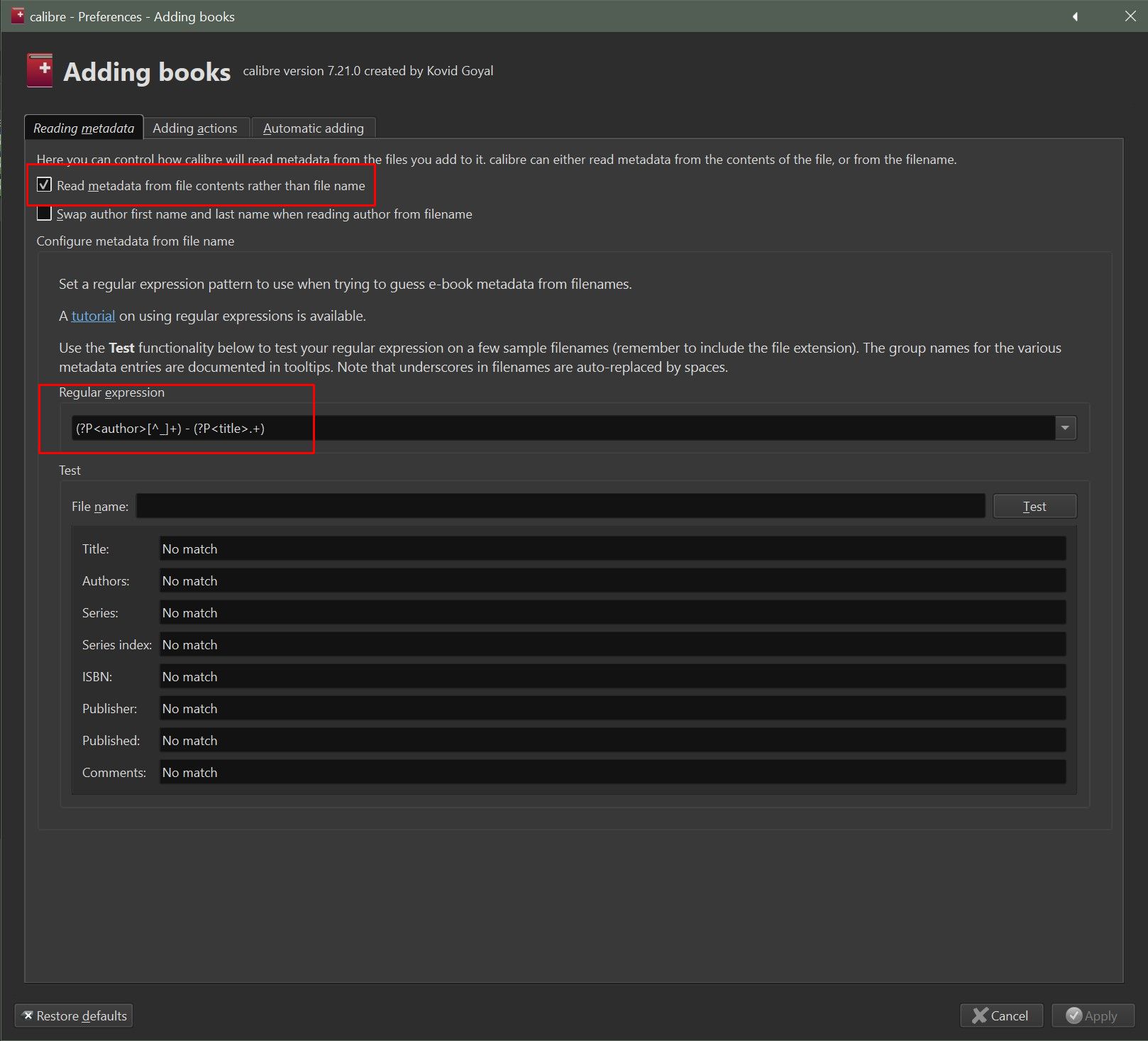This screenshot has width=1148, height=1041.
Task: Click the Published result field
Action: pyautogui.click(x=612, y=740)
